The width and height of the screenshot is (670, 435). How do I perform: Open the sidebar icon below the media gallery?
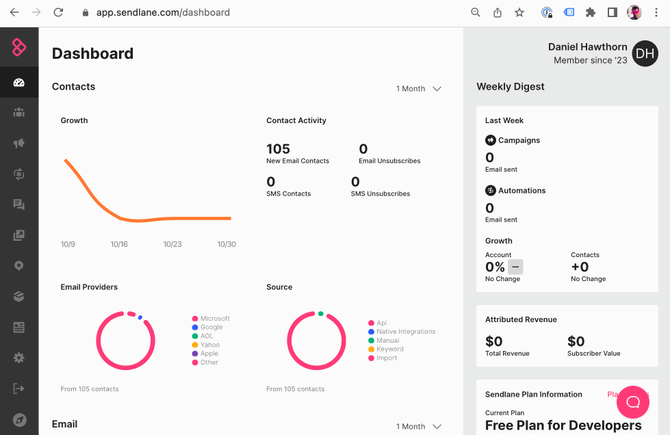coord(19,266)
